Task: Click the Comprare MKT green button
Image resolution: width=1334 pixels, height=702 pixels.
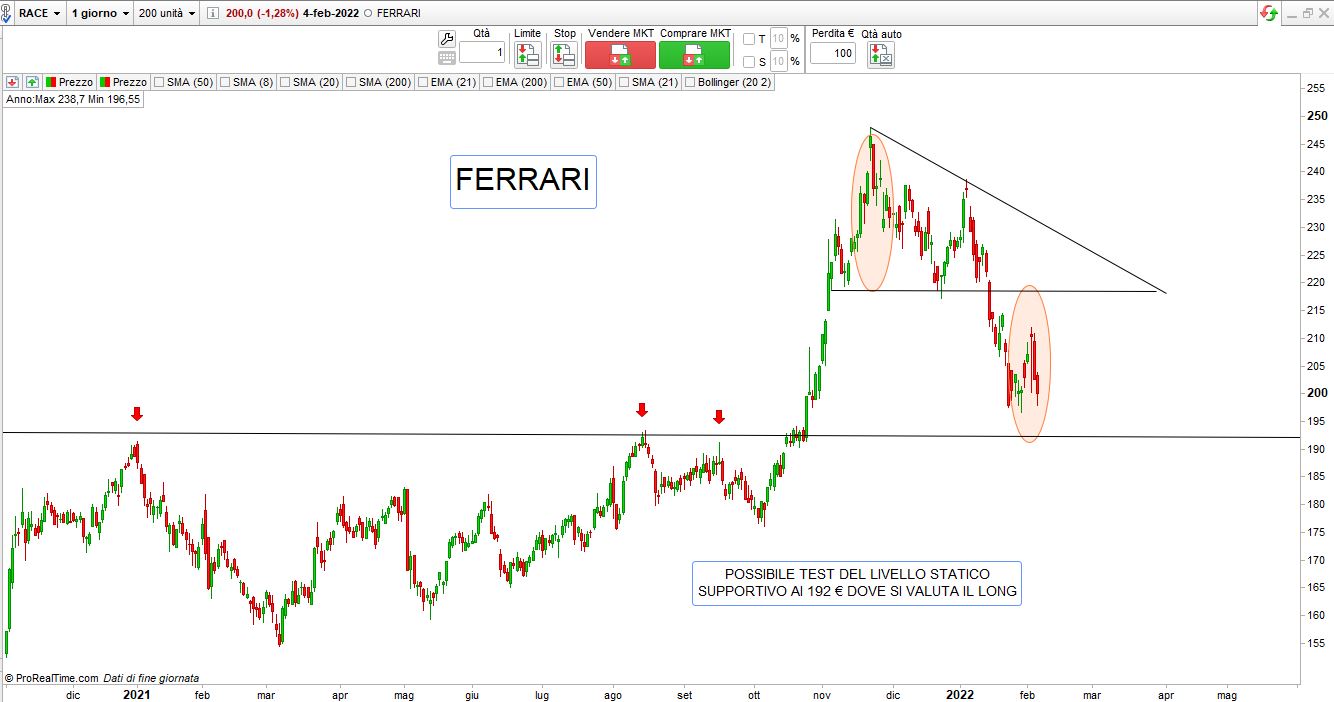Action: click(695, 54)
